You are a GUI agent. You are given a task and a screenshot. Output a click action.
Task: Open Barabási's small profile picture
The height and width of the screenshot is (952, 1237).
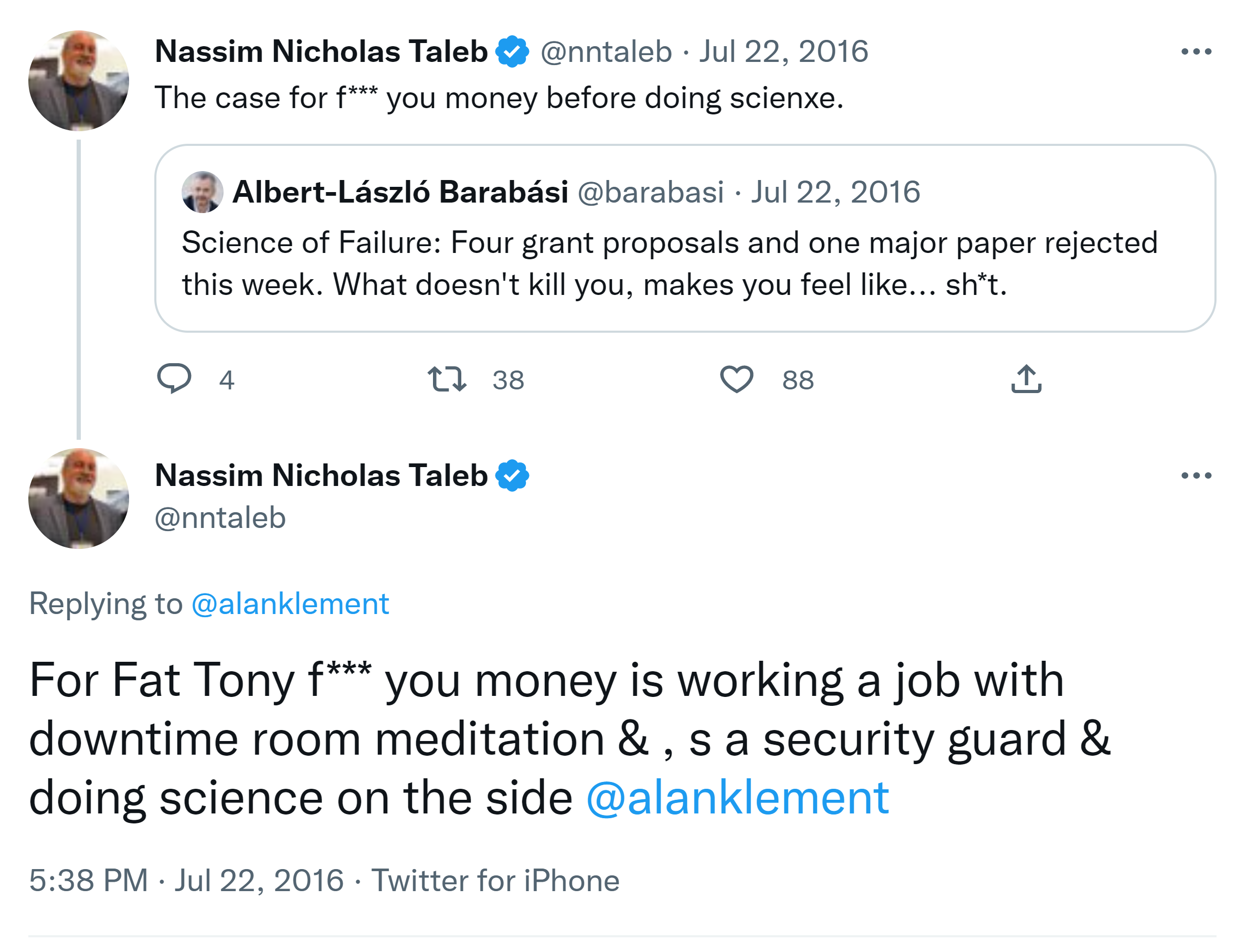[x=202, y=192]
